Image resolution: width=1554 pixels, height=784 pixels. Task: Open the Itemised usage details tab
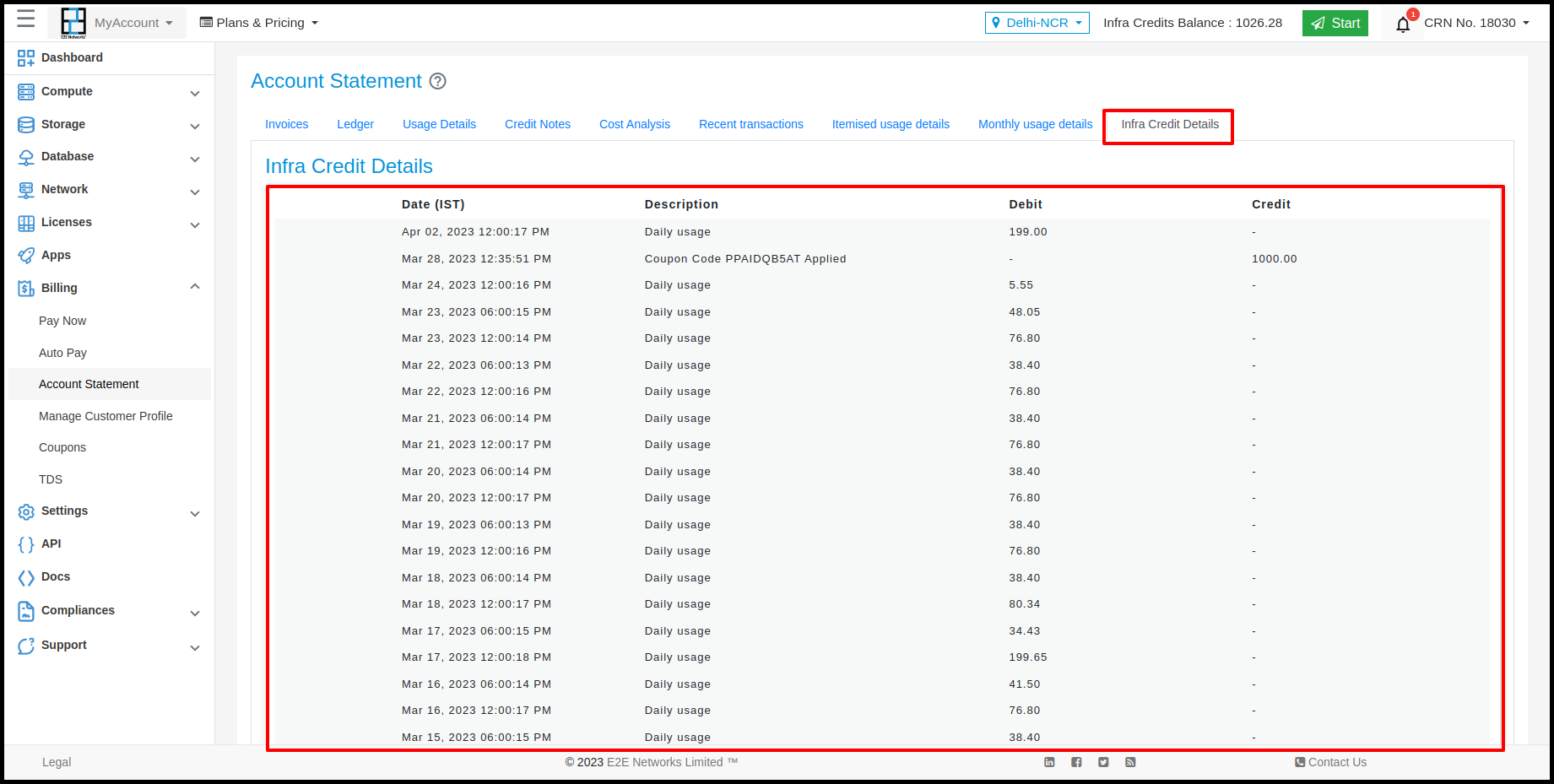pyautogui.click(x=891, y=124)
